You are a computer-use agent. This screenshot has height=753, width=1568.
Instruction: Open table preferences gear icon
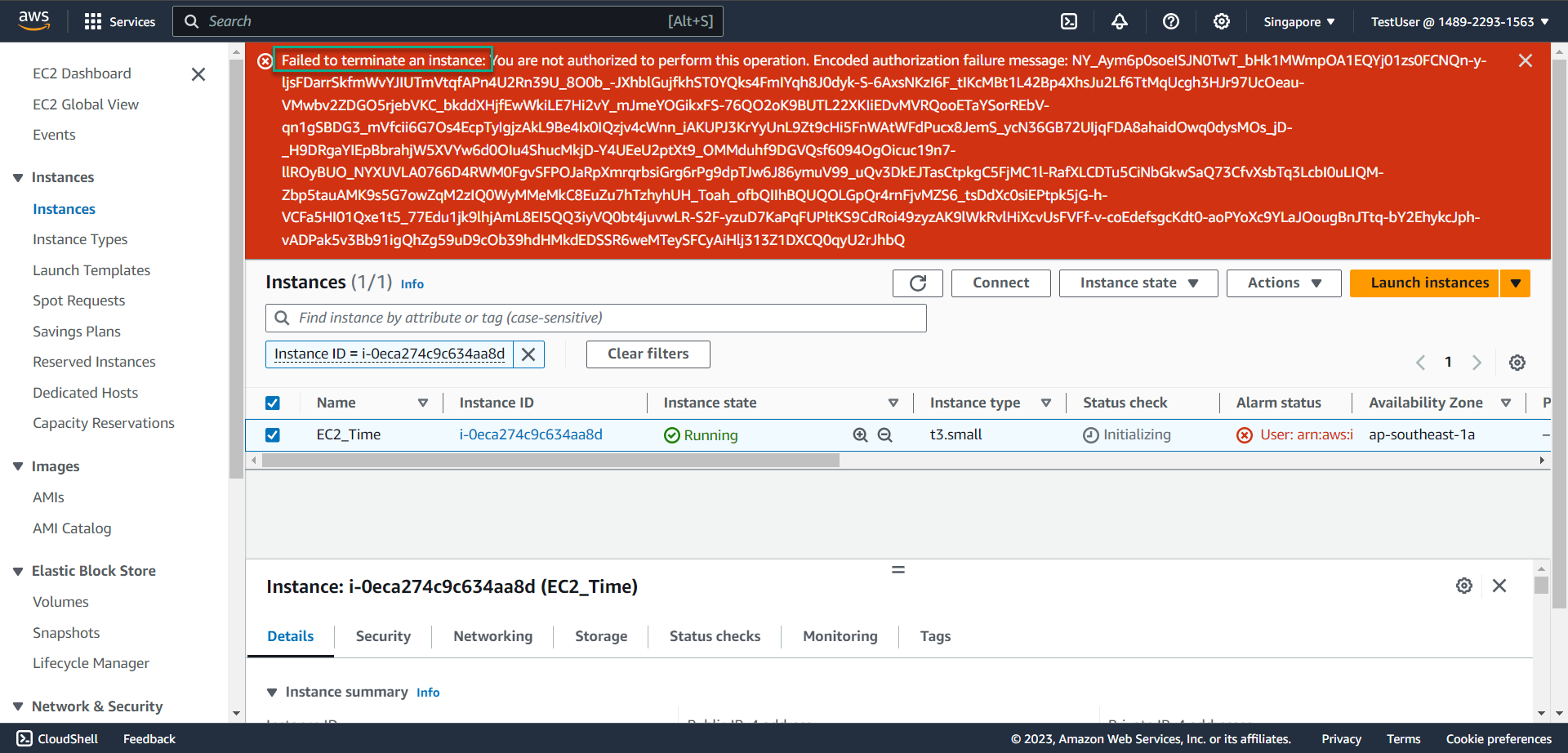point(1517,363)
